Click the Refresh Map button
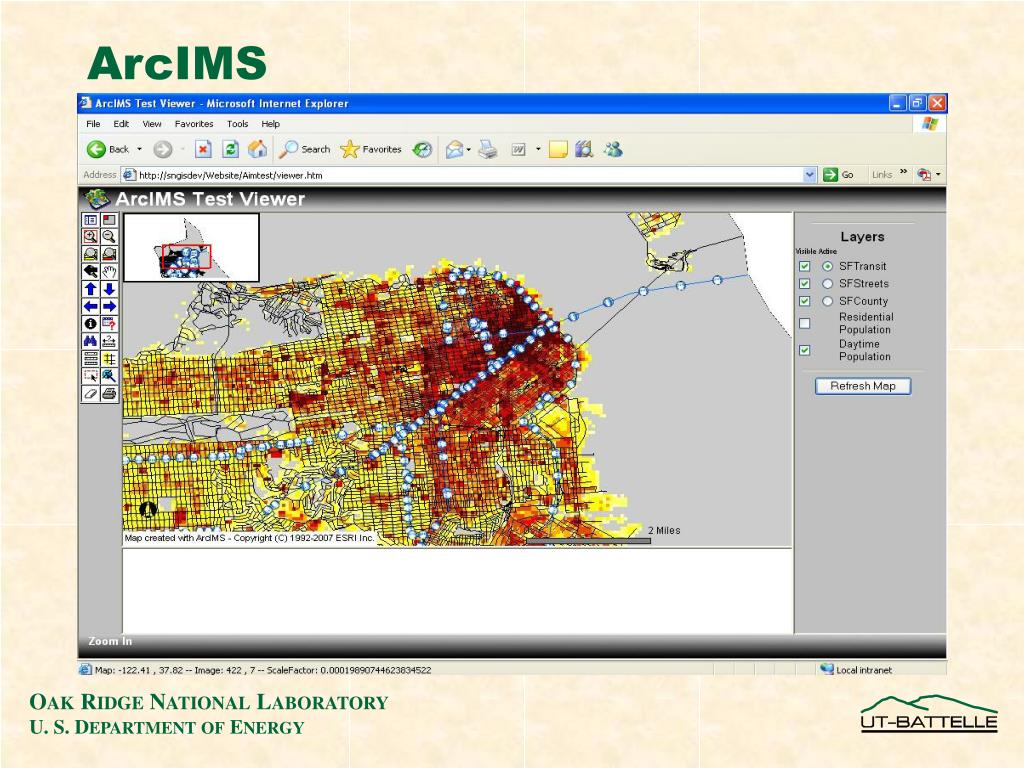The height and width of the screenshot is (768, 1024). 863,386
